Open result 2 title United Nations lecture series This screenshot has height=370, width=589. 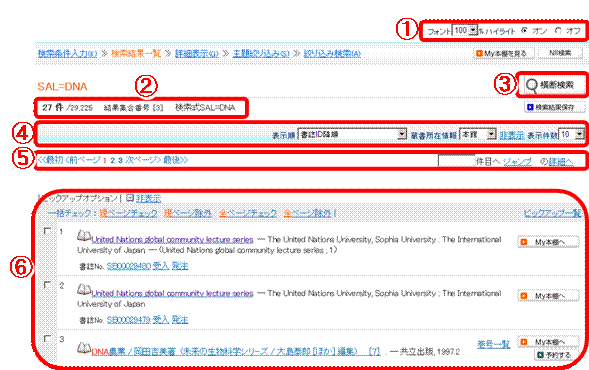172,293
